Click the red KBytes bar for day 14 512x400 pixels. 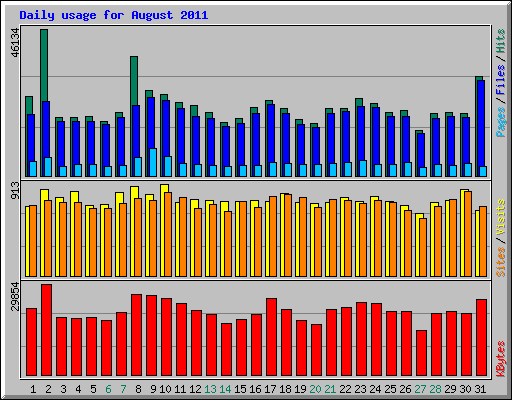(x=227, y=350)
